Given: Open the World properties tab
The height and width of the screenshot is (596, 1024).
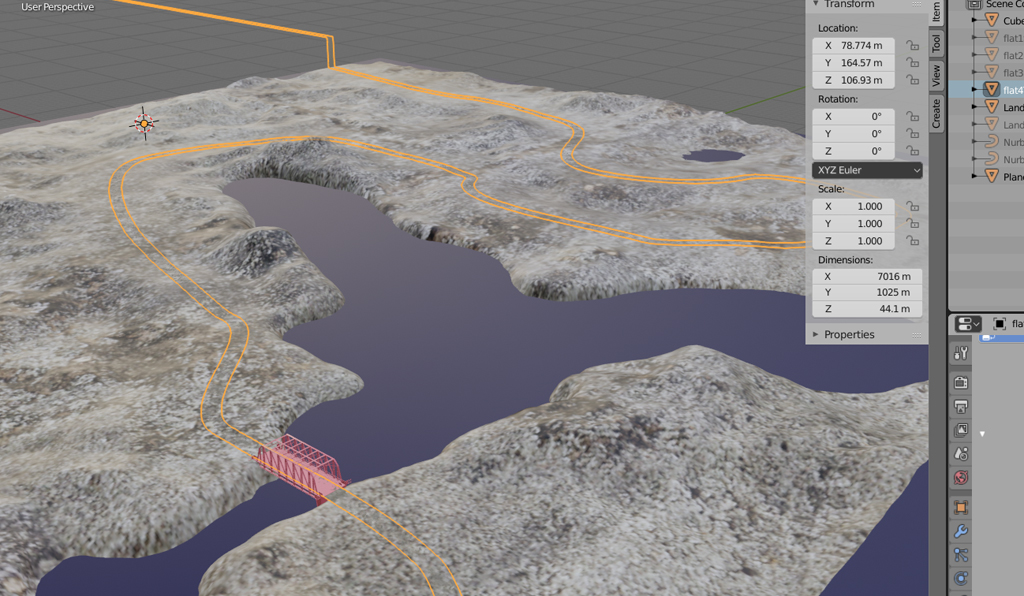Looking at the screenshot, I should click(961, 478).
